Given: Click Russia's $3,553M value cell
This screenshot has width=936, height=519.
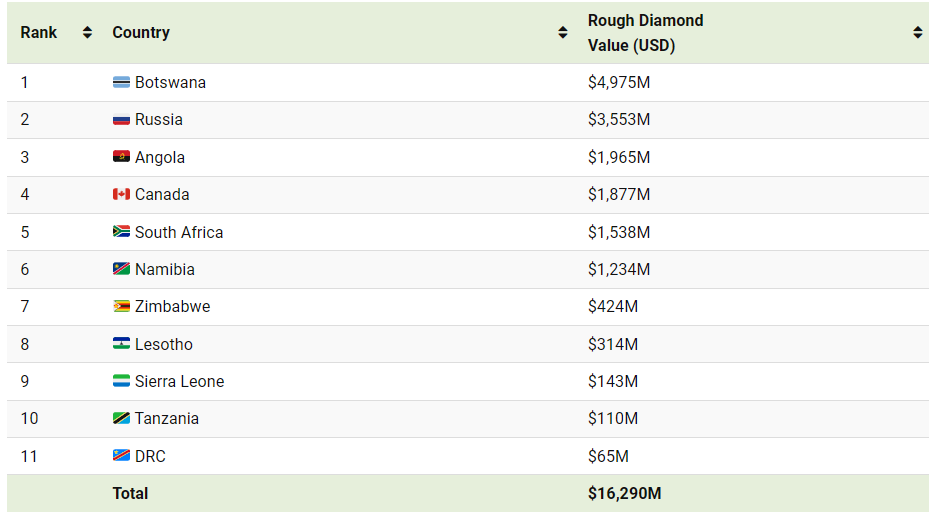Looking at the screenshot, I should tap(619, 120).
